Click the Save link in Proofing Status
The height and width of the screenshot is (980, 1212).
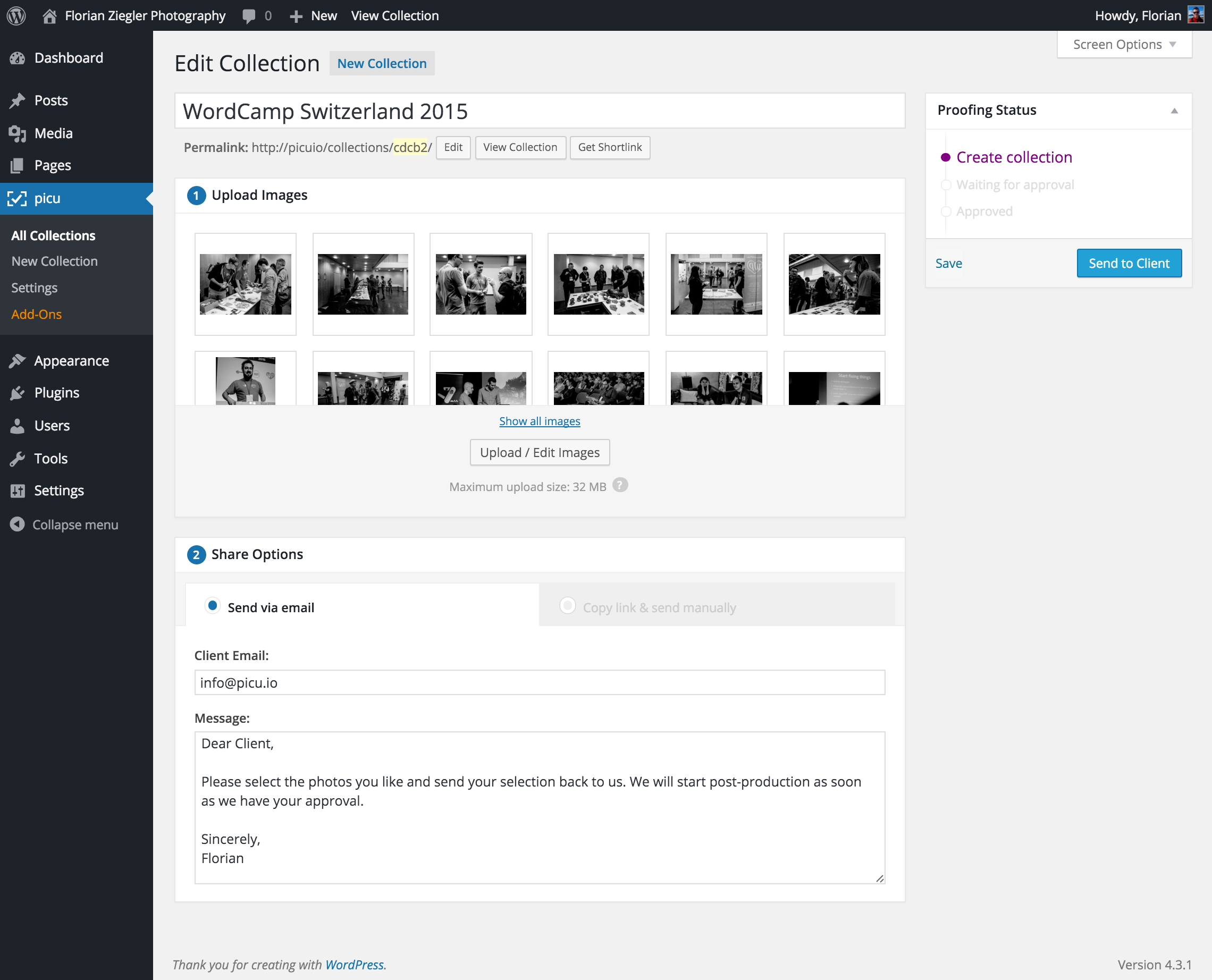[x=948, y=263]
